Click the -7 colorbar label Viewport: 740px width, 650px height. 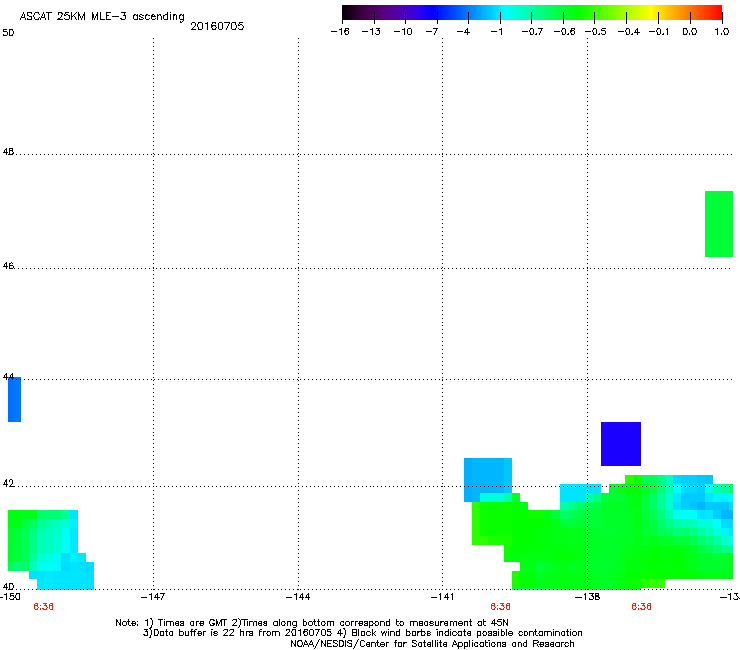[431, 32]
